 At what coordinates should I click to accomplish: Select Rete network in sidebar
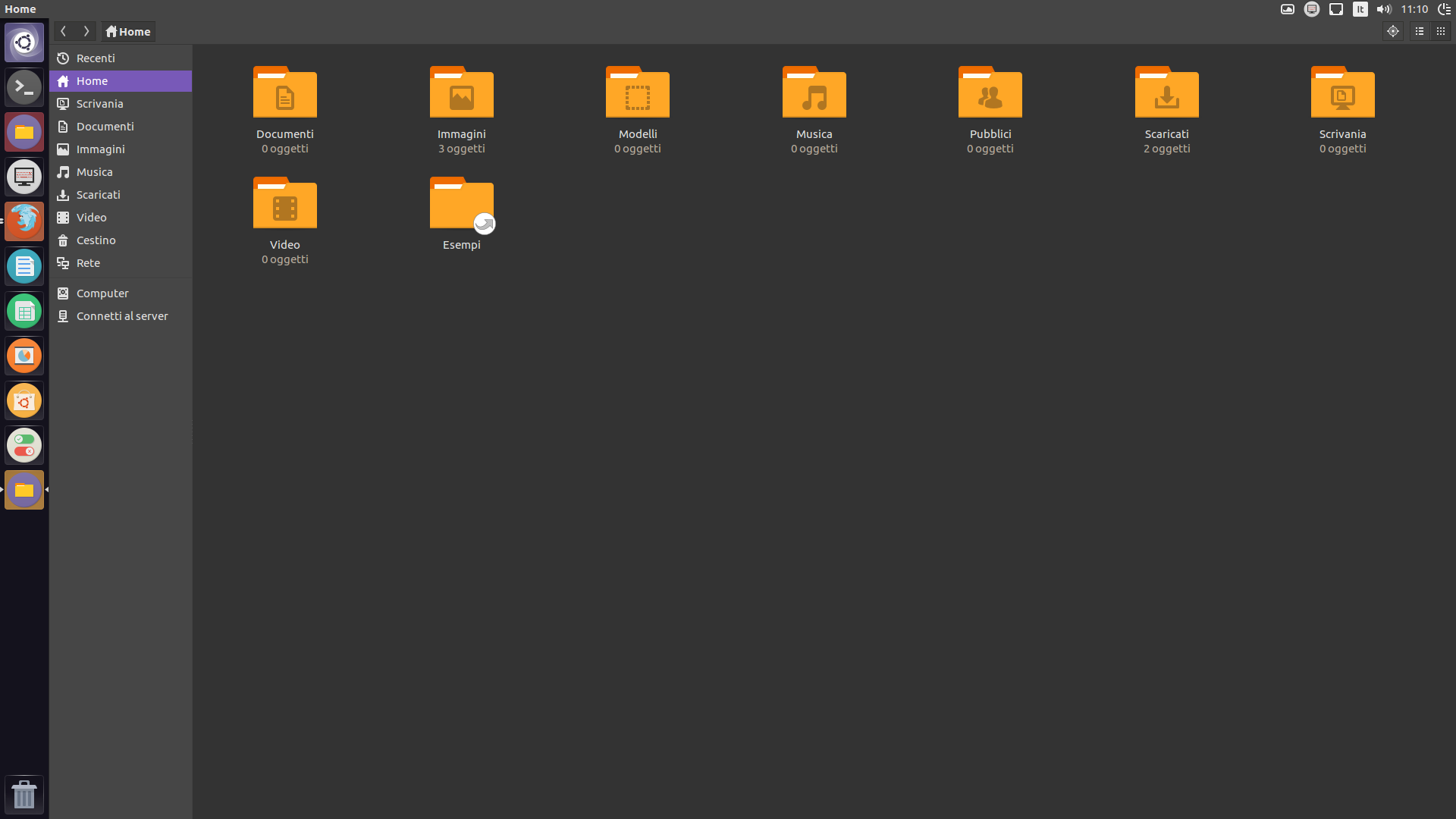click(x=88, y=263)
